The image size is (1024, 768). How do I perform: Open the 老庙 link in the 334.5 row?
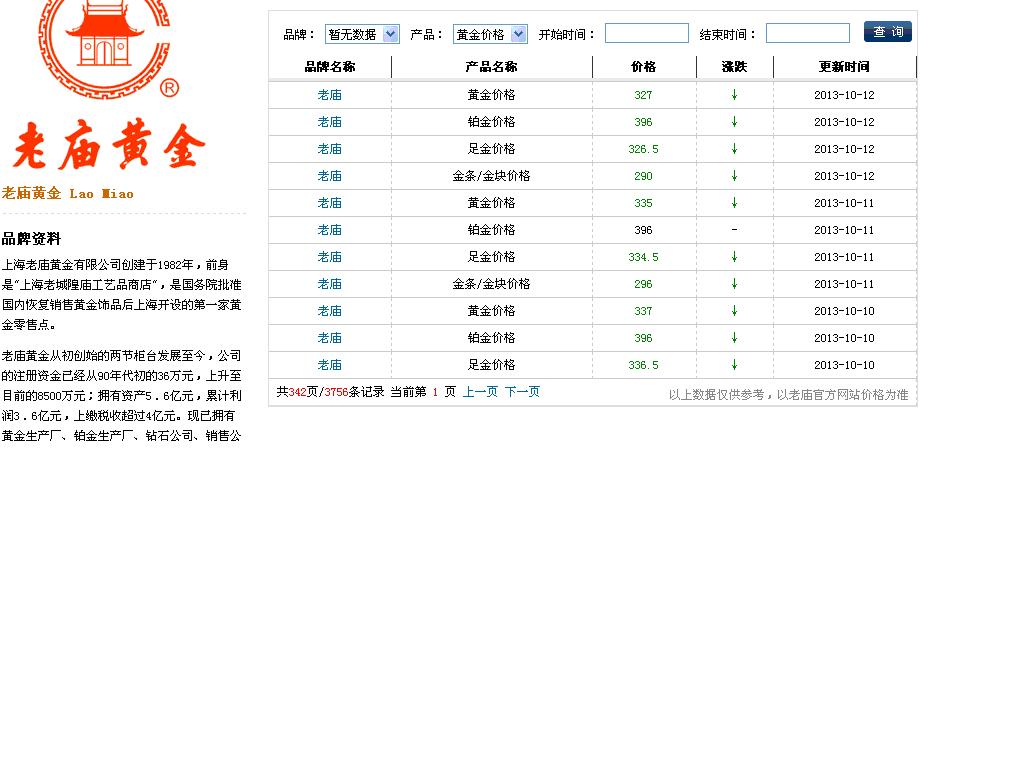(x=330, y=257)
